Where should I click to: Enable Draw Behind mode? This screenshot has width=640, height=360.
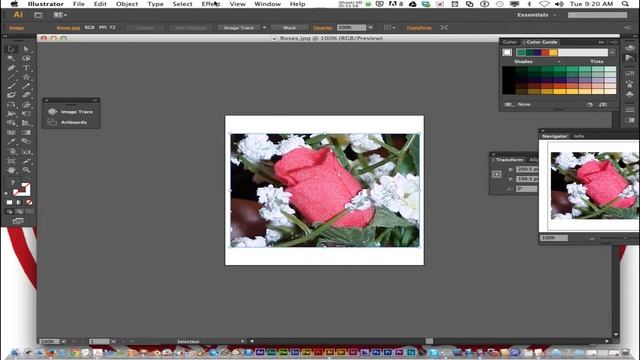pos(19,211)
